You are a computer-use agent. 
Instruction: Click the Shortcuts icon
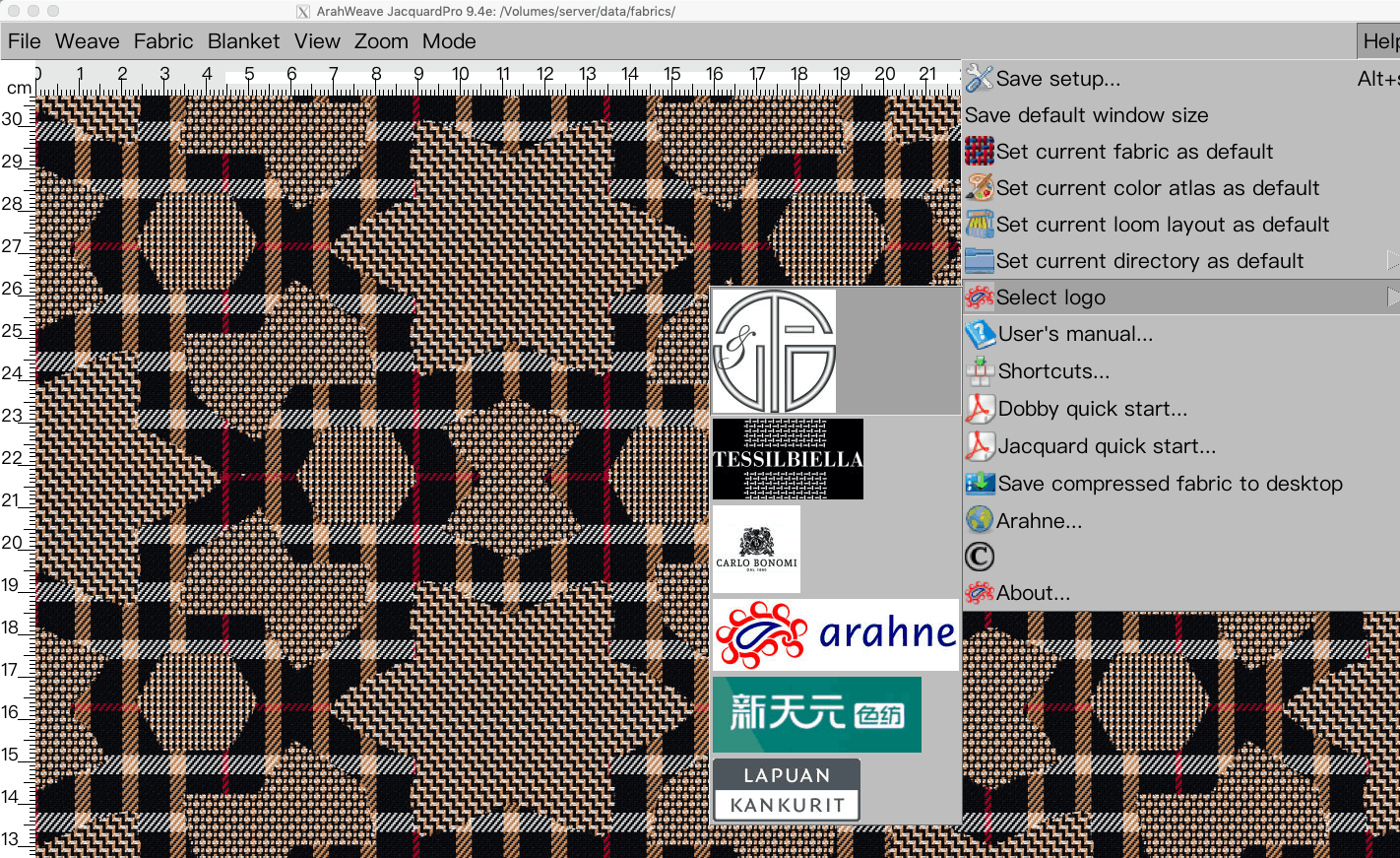click(x=981, y=370)
